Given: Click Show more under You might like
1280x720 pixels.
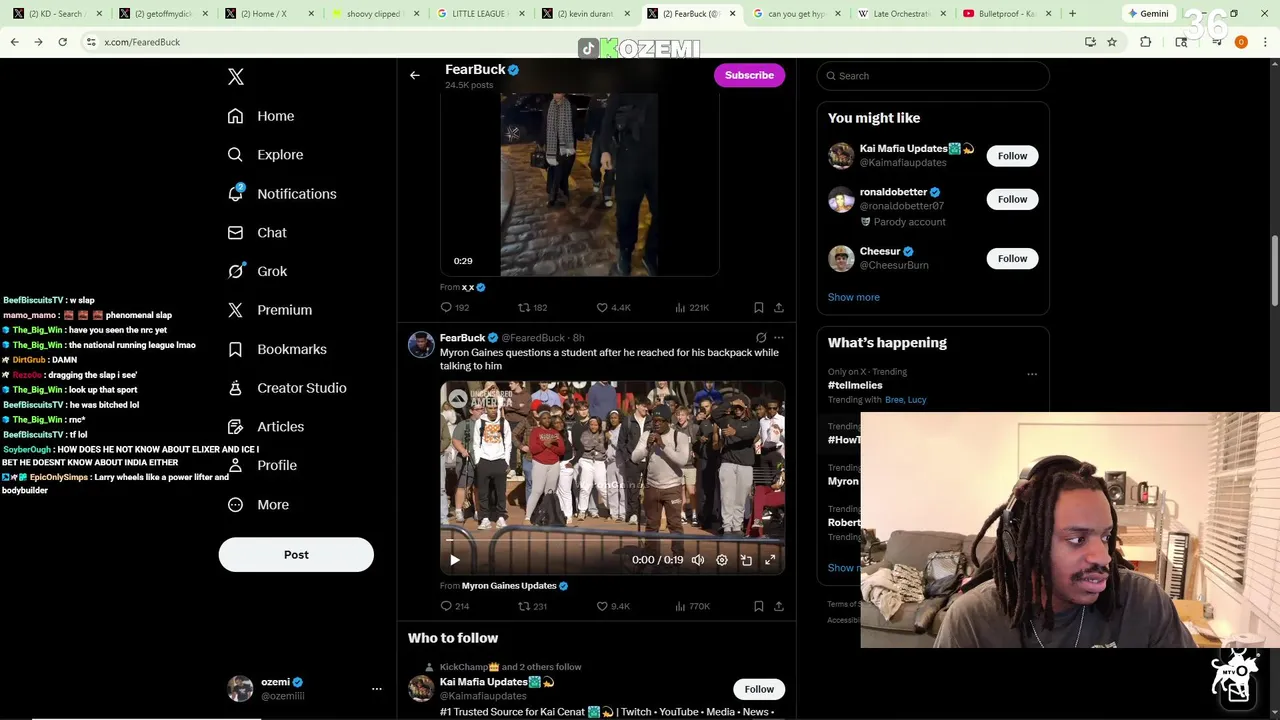Looking at the screenshot, I should pos(854,297).
